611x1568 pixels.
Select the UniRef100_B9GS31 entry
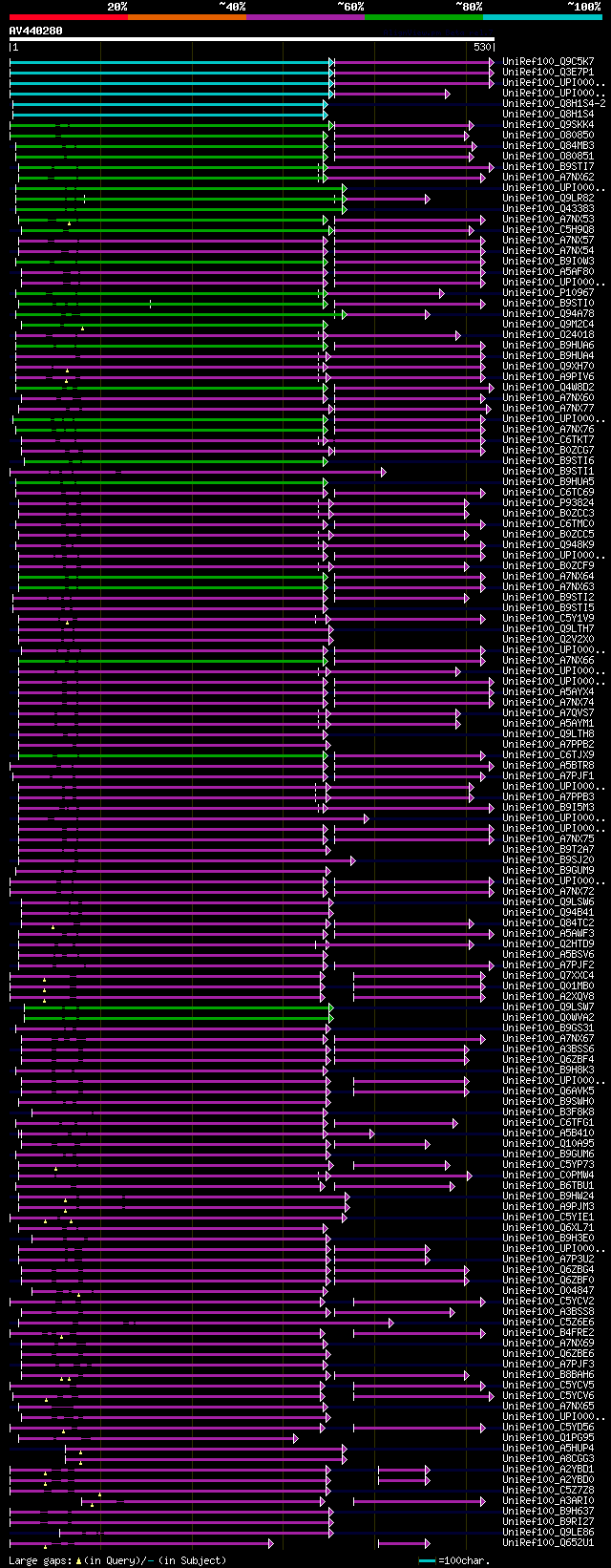pyautogui.click(x=548, y=1028)
